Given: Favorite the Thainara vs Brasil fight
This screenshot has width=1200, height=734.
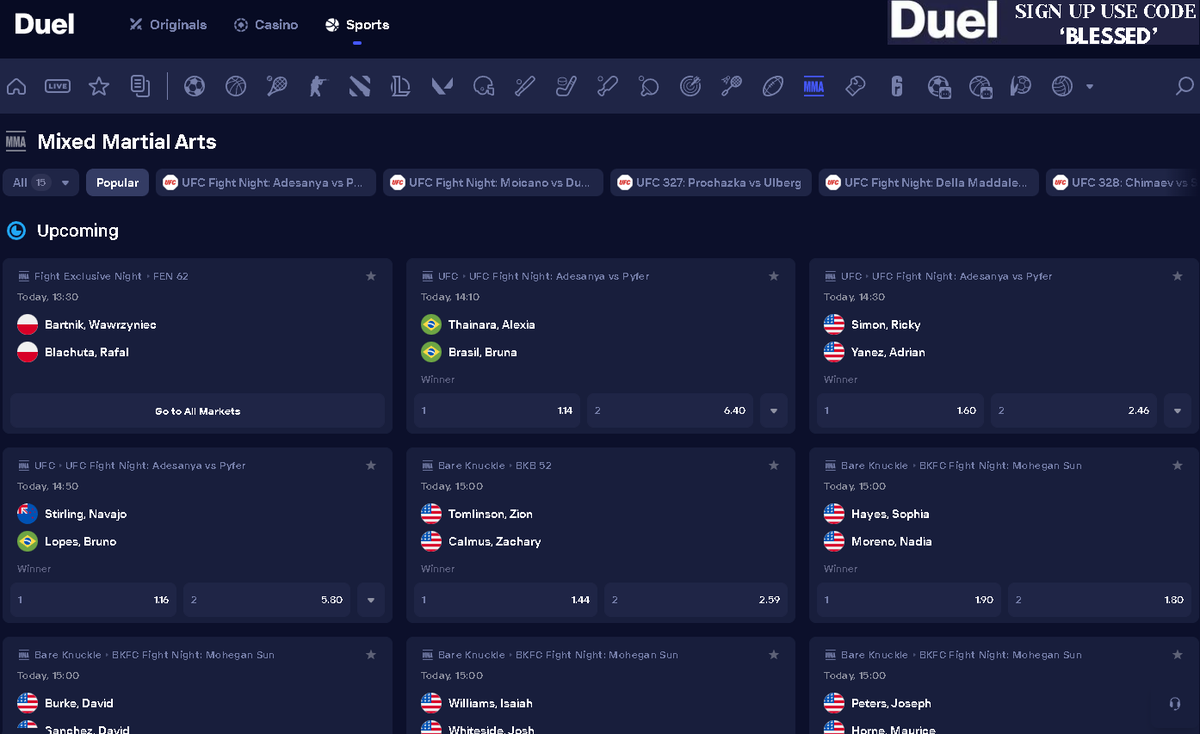Looking at the screenshot, I should point(774,276).
